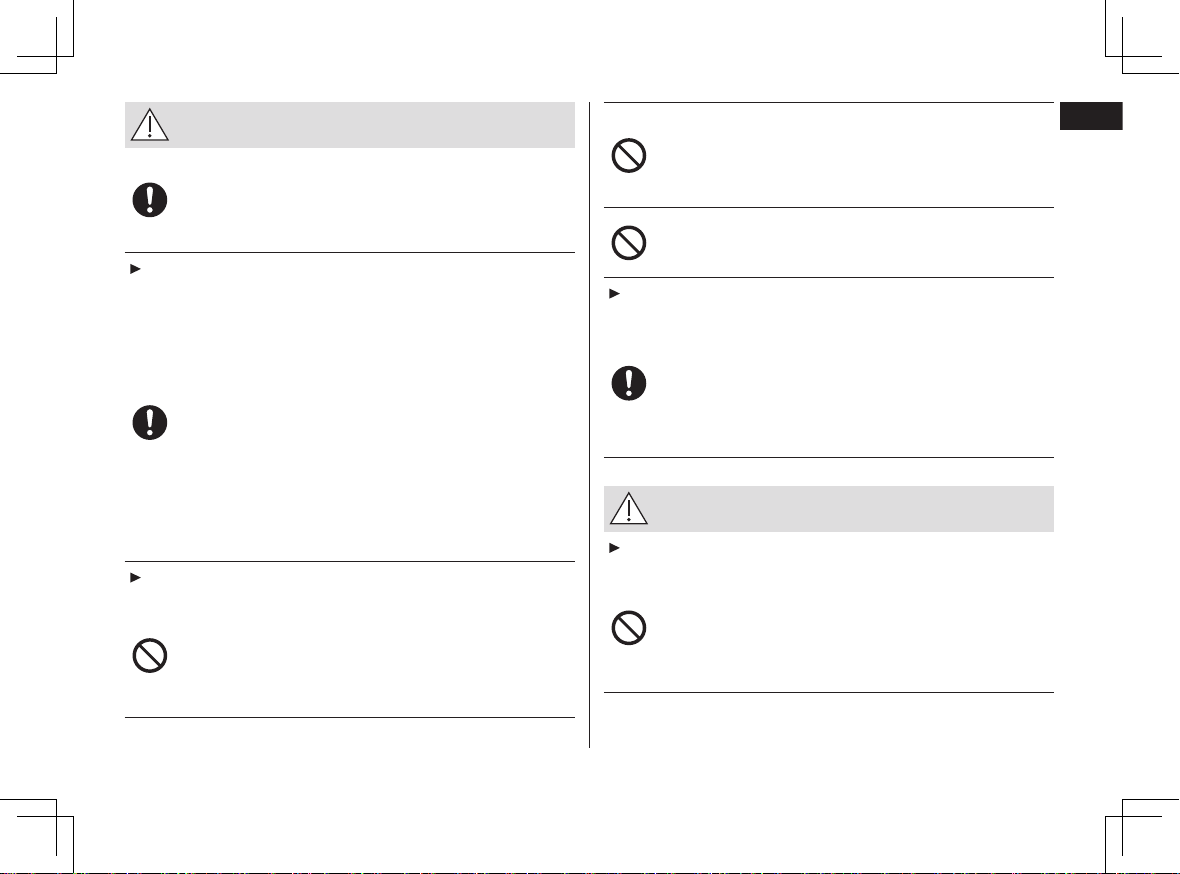Click the exclamation circle icon in the right column

628,383
